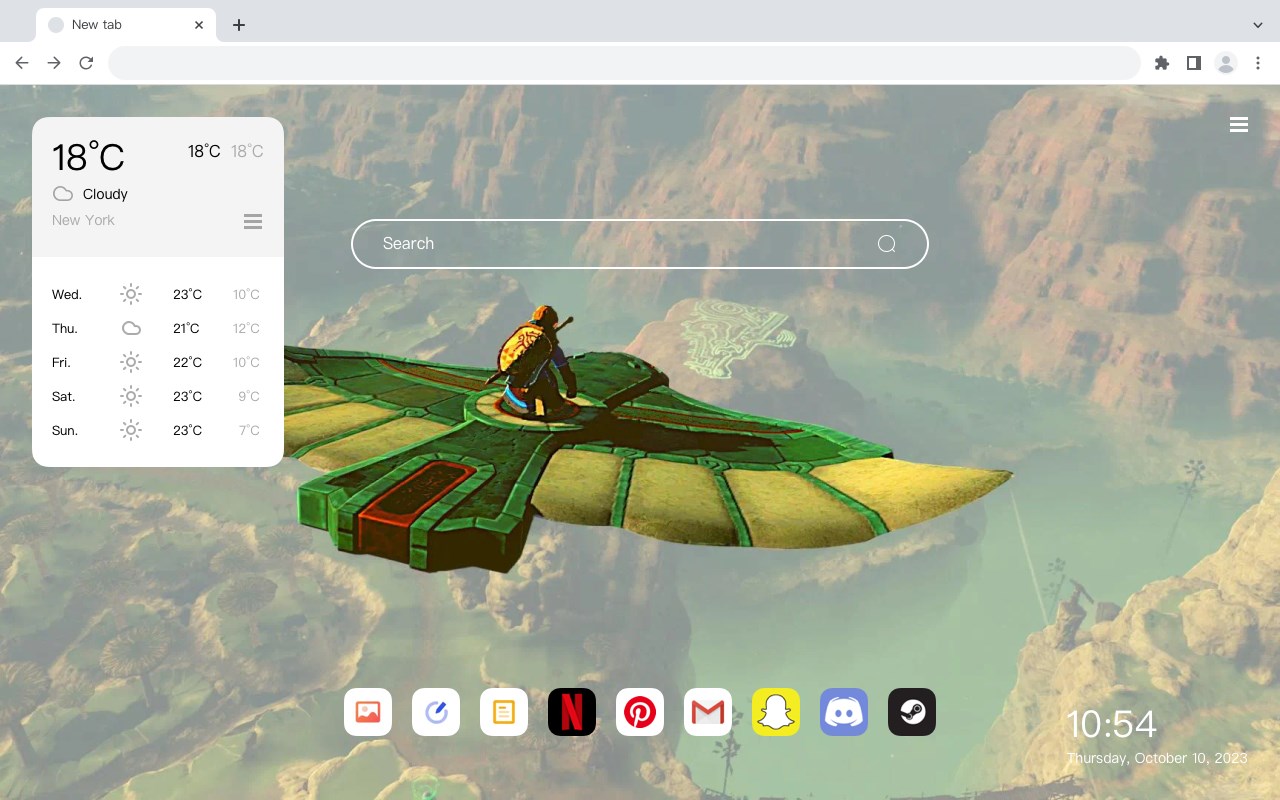Image resolution: width=1280 pixels, height=800 pixels.
Task: Click the Cloudy condition text
Action: point(105,194)
